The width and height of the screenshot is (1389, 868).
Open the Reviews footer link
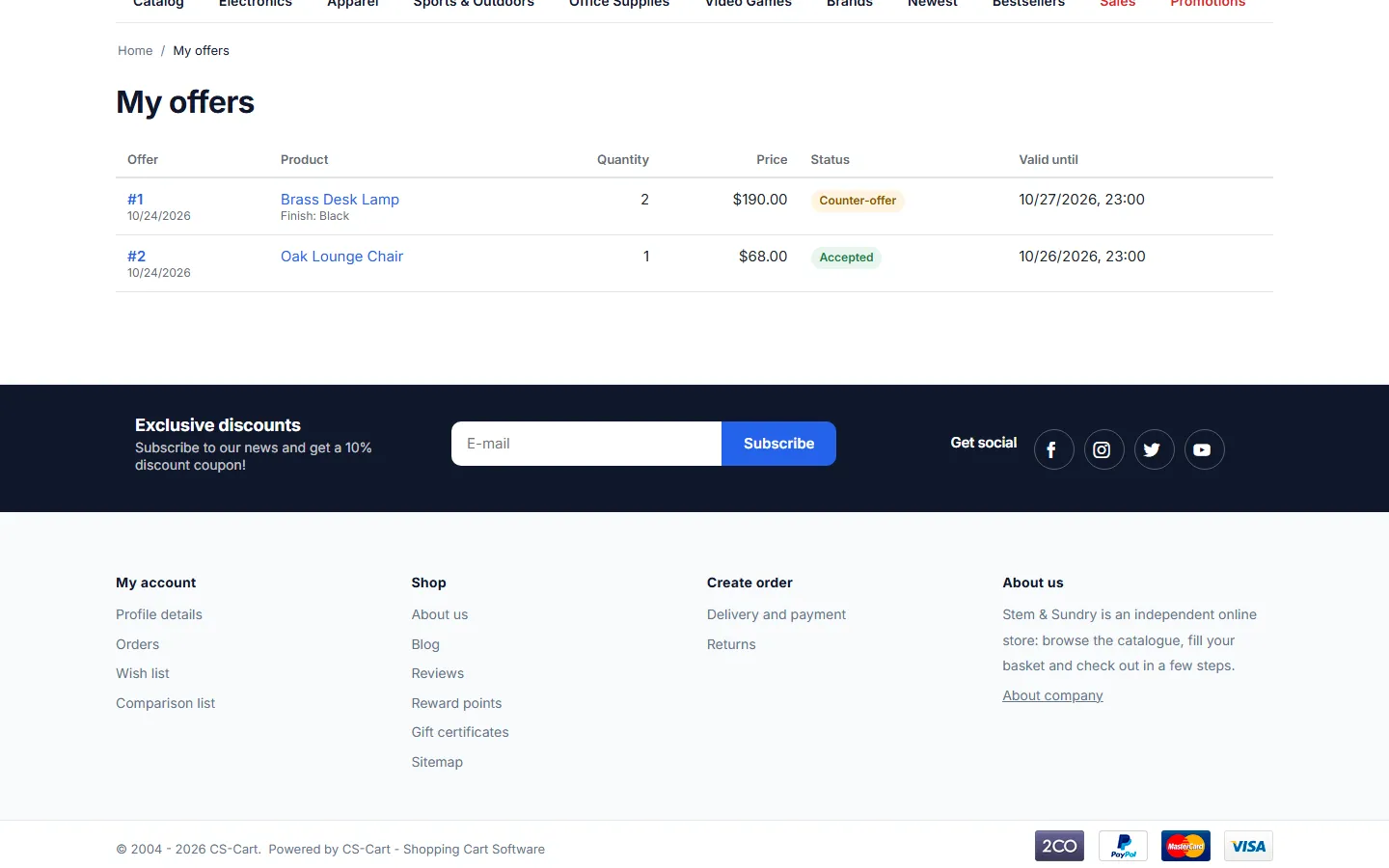(x=438, y=673)
